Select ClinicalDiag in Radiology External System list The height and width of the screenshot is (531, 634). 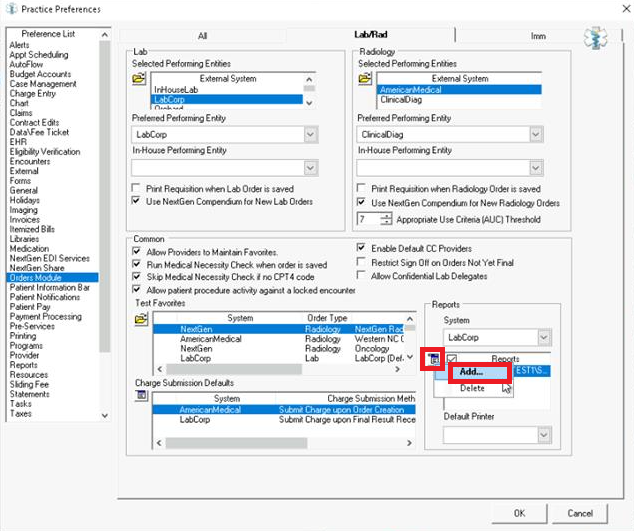tap(459, 99)
